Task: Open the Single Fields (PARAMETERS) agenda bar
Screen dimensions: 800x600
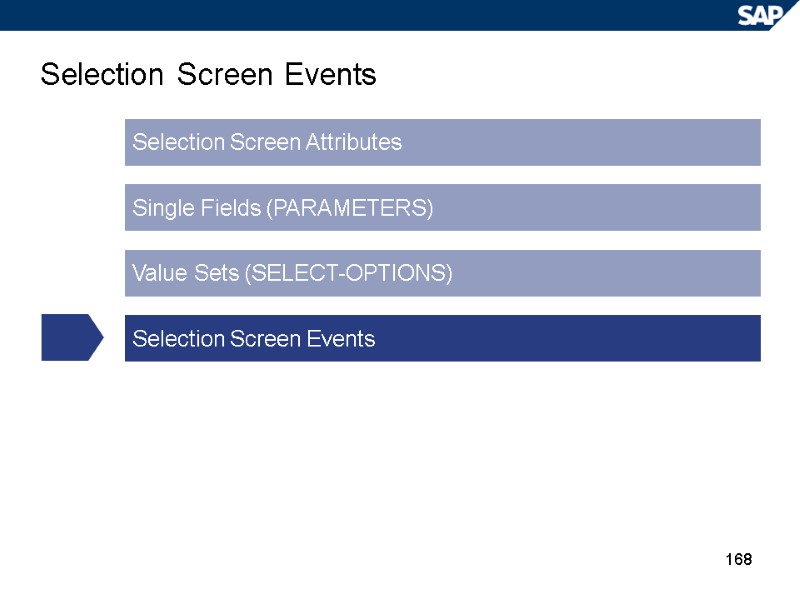Action: (x=442, y=208)
